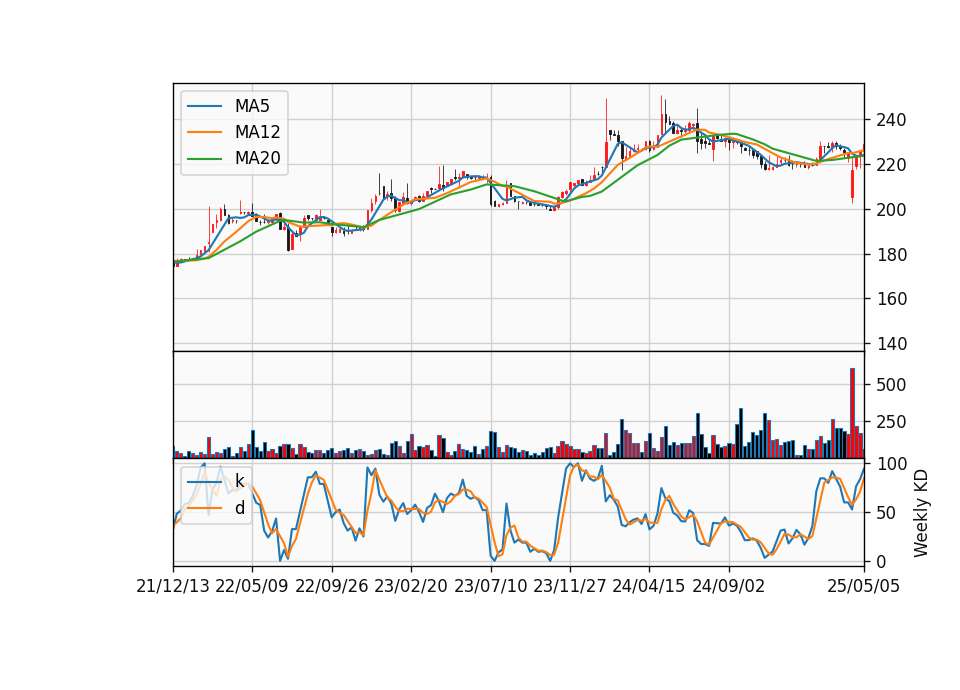Click the 24/09/02 date label

(x=729, y=586)
